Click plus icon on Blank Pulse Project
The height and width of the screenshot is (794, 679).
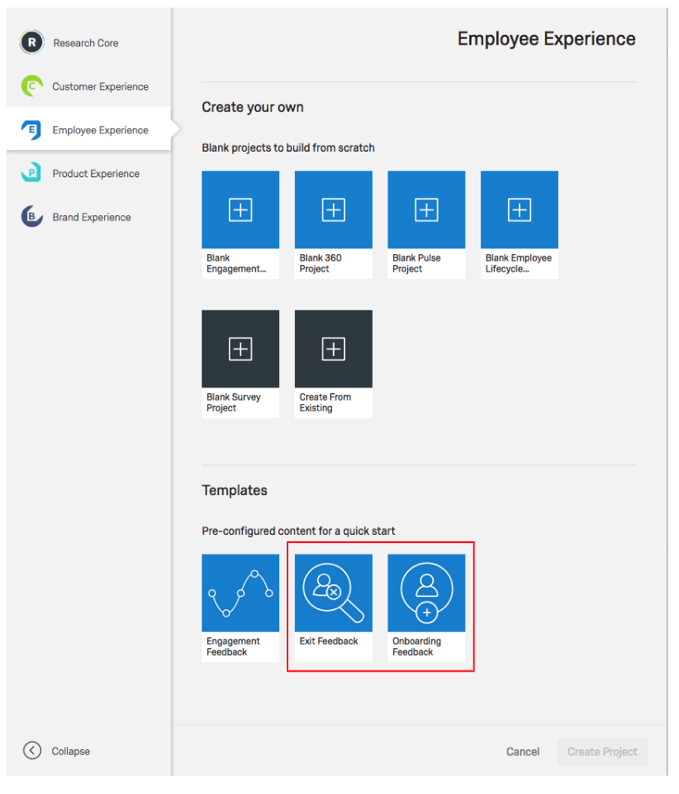pos(426,210)
